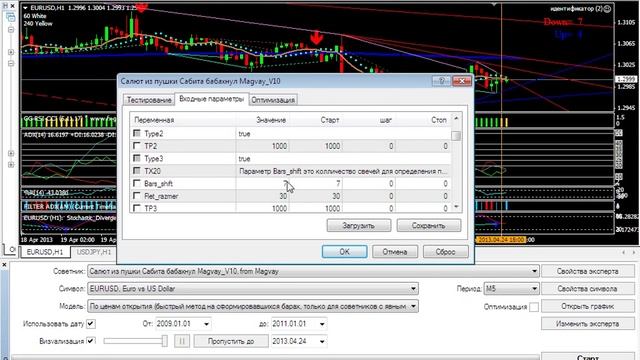Select the Входные параметры tab
The height and width of the screenshot is (360, 640).
tap(211, 99)
